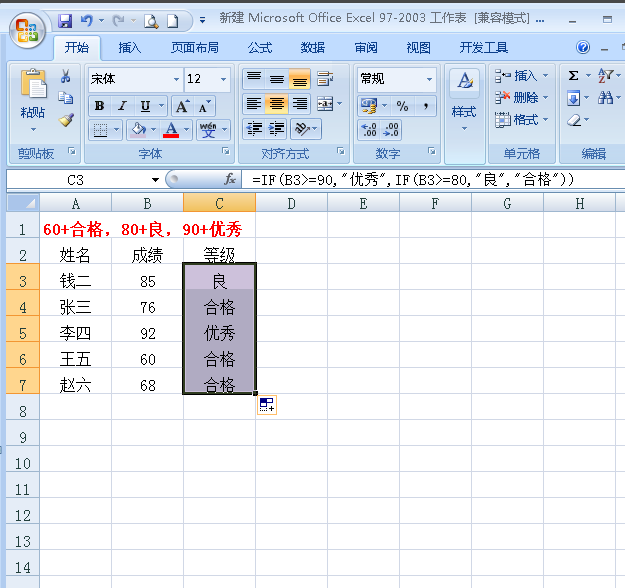Toggle wrap text
Image resolution: width=625 pixels, height=588 pixels.
325,79
